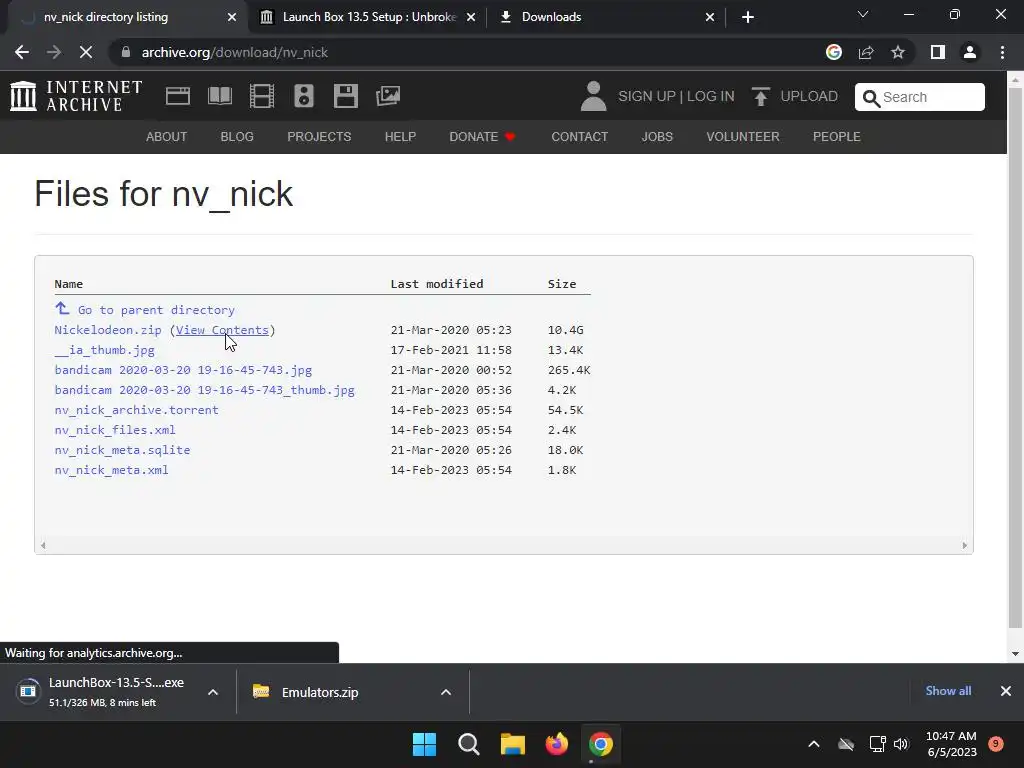The width and height of the screenshot is (1024, 768).
Task: Open the PROJECTS menu item
Action: [x=319, y=136]
